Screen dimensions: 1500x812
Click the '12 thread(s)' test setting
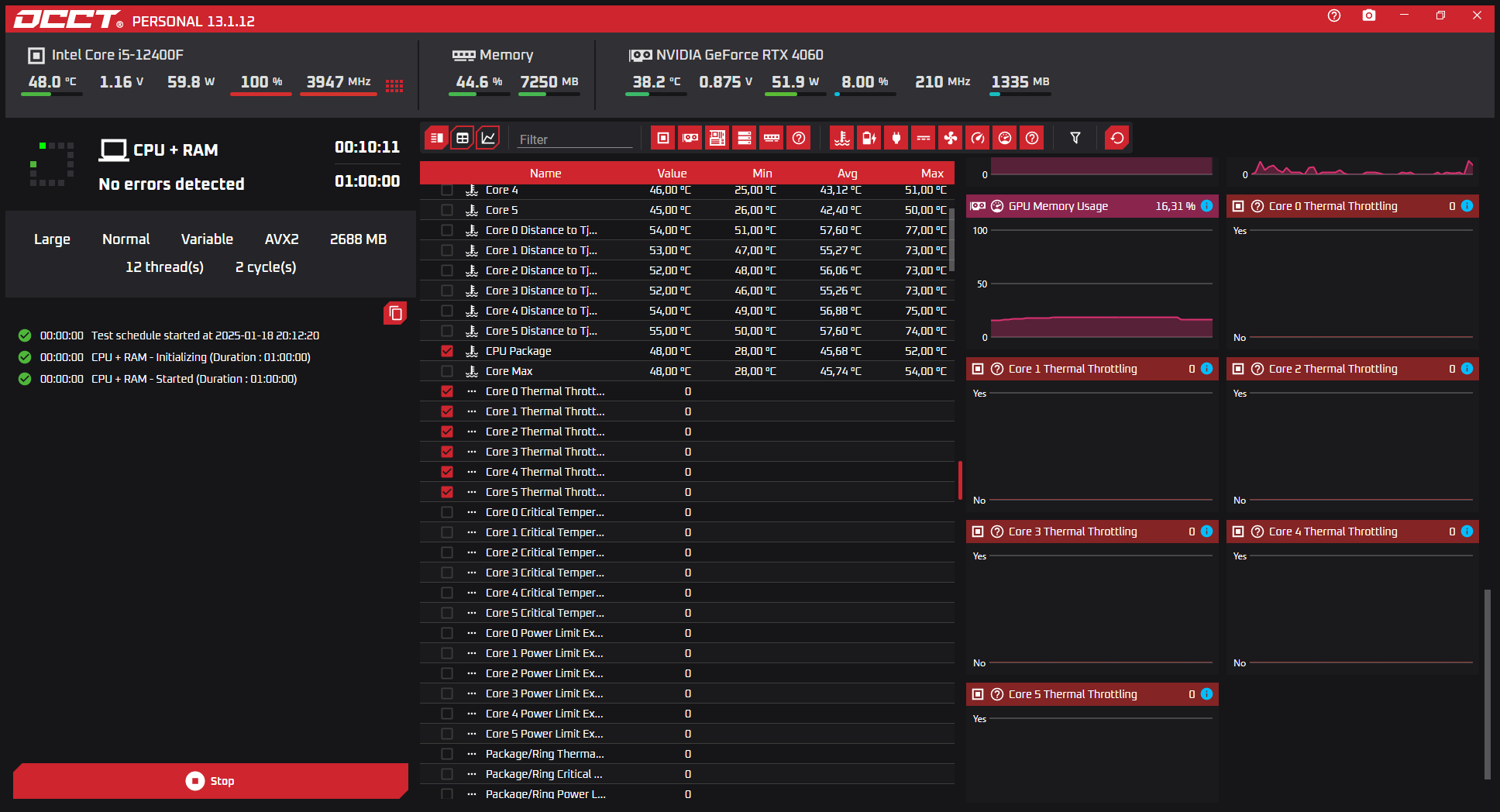point(164,267)
